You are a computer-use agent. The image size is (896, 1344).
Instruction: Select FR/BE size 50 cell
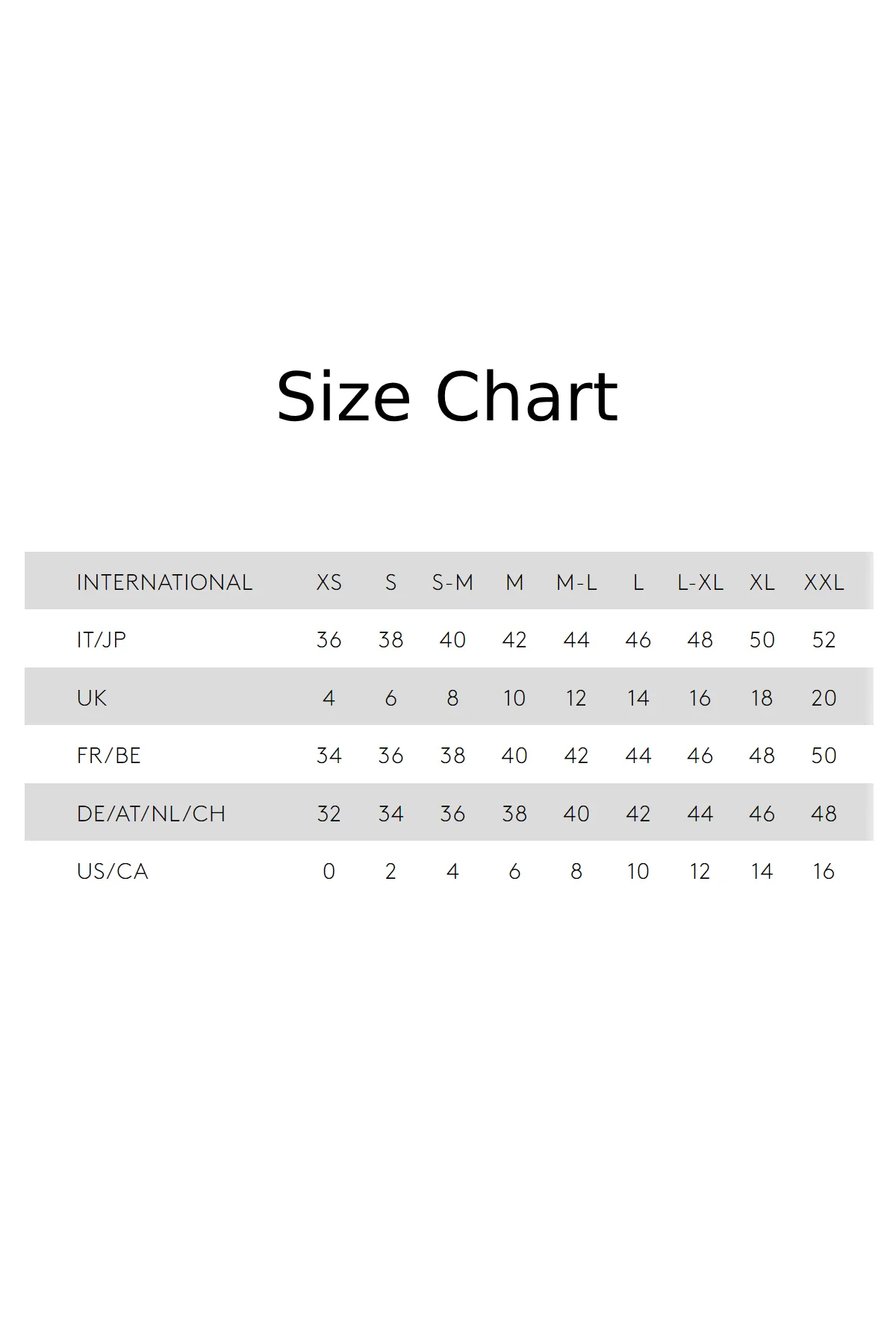point(824,756)
